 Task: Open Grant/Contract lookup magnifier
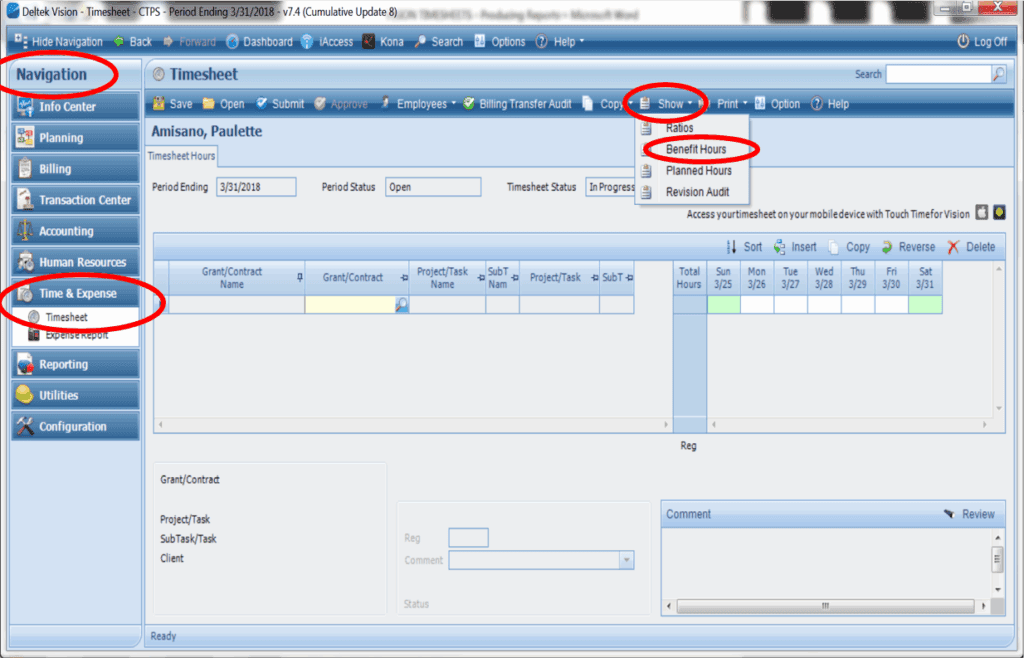point(402,305)
